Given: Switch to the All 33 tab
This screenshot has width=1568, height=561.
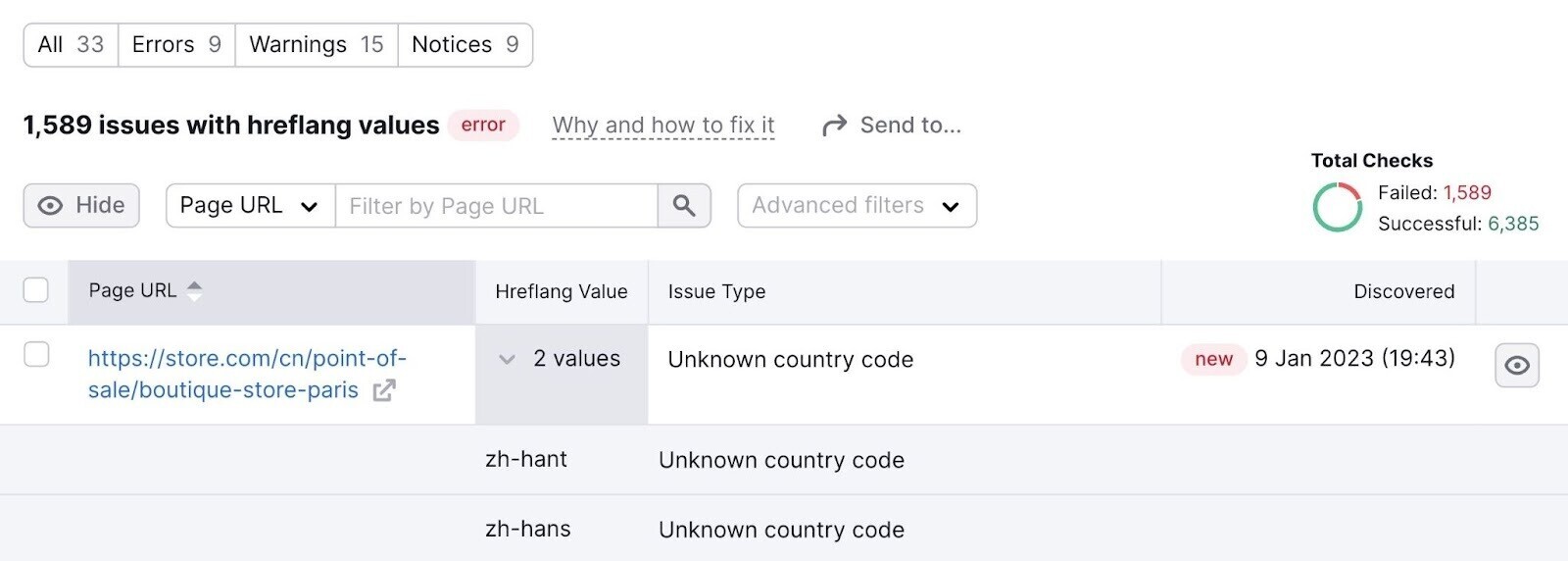Looking at the screenshot, I should click(x=71, y=45).
